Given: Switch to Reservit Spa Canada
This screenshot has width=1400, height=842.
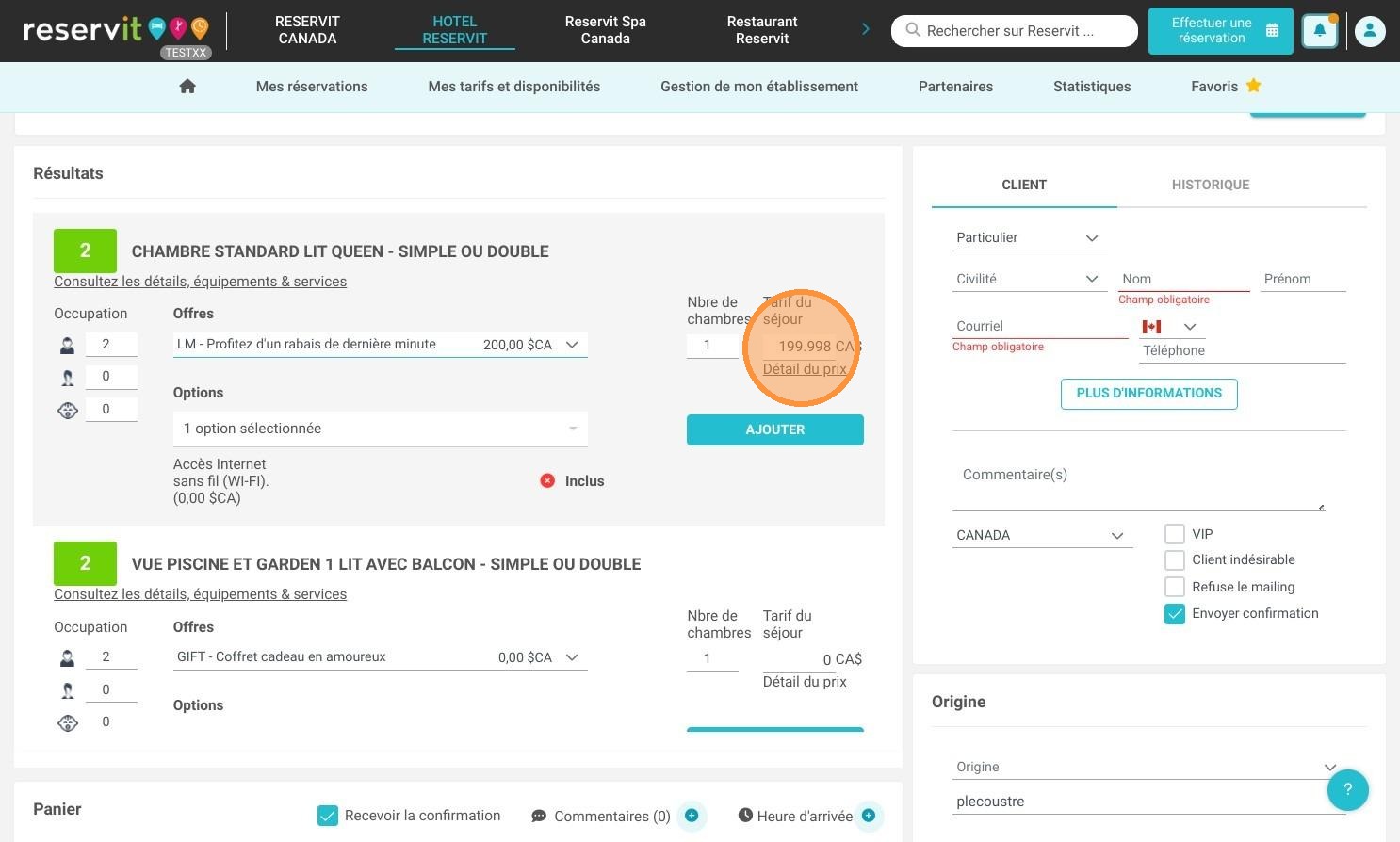Looking at the screenshot, I should [x=605, y=30].
